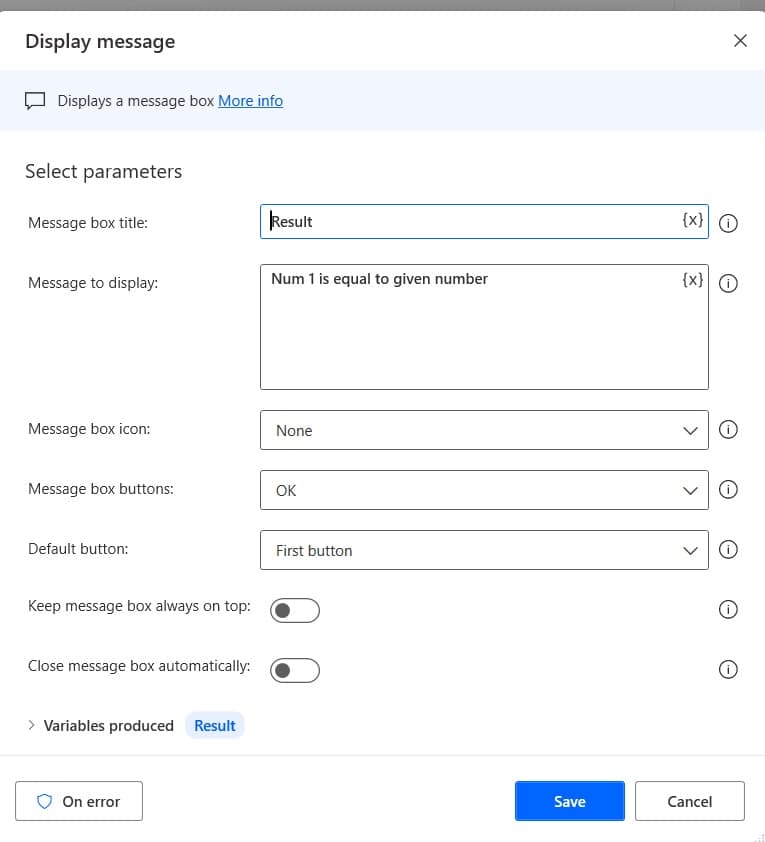Cancel the Display message dialog

click(690, 801)
